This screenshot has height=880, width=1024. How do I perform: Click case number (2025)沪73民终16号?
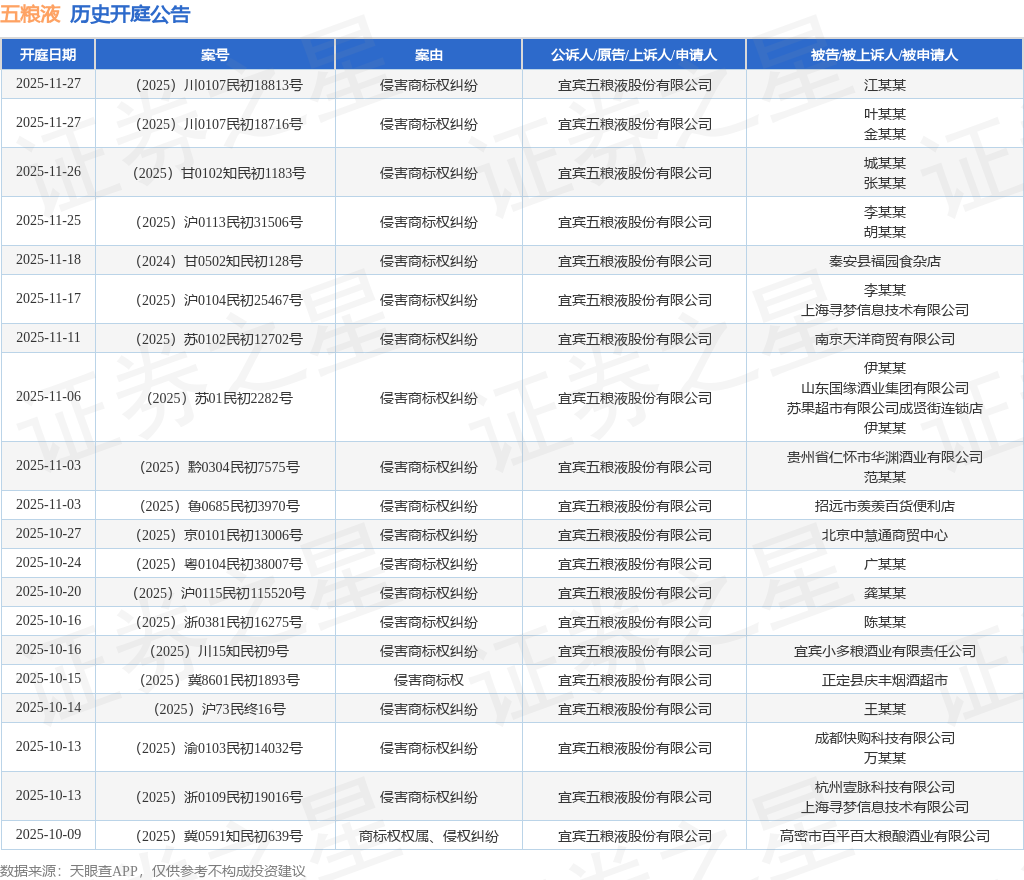tap(219, 709)
